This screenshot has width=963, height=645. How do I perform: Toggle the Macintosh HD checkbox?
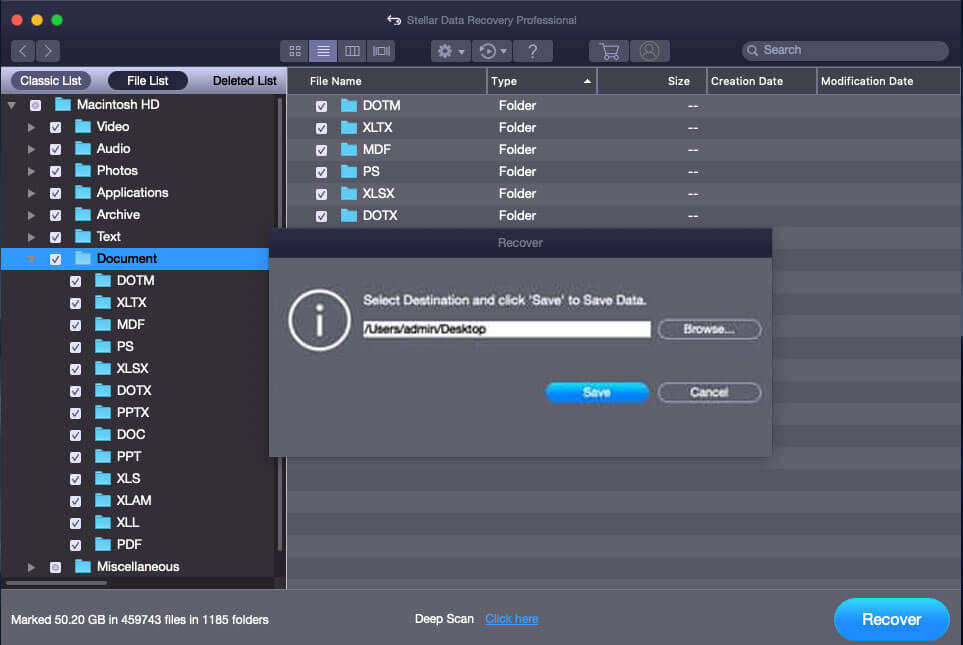[x=36, y=105]
